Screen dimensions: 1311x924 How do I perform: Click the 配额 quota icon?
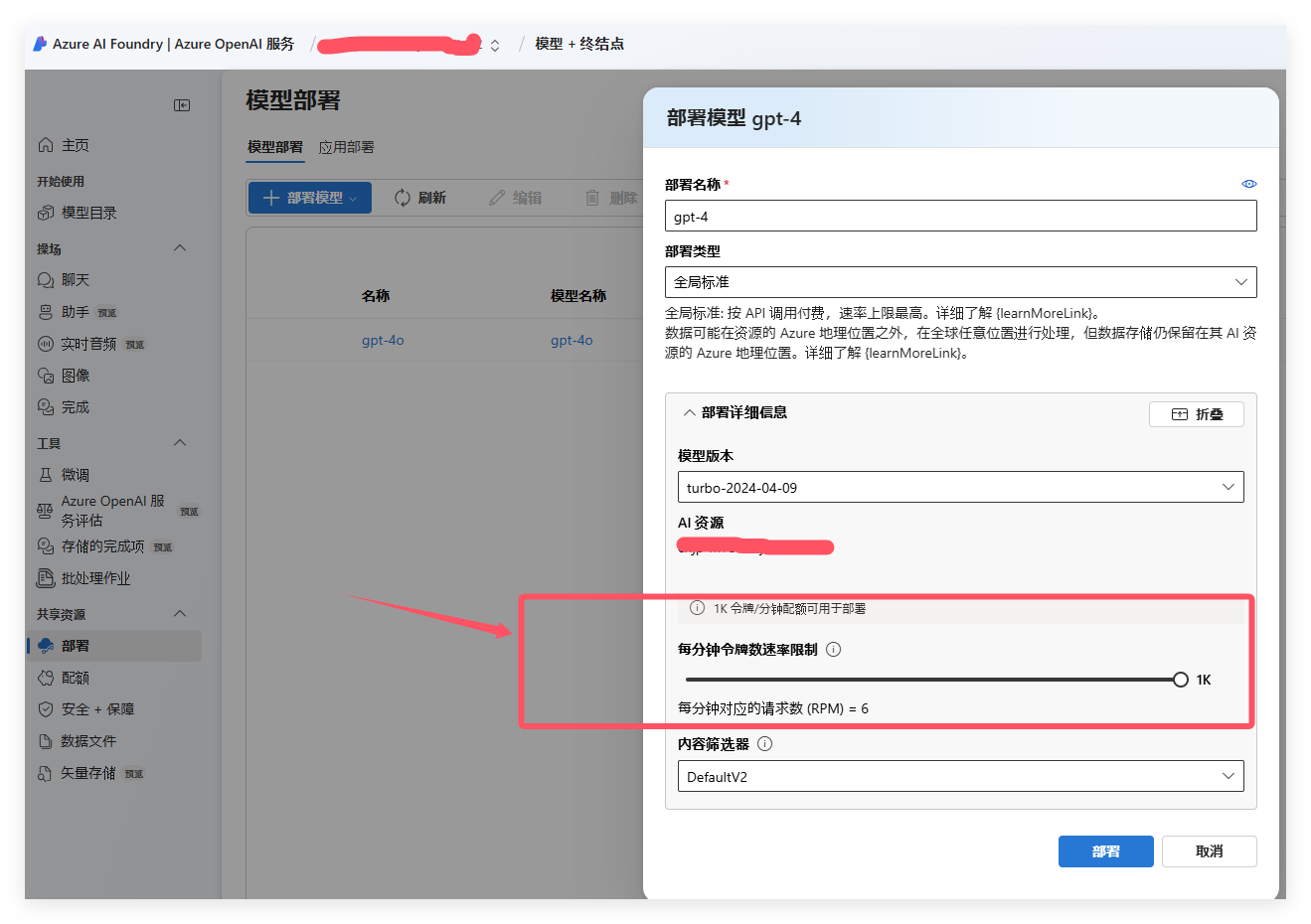tap(46, 678)
